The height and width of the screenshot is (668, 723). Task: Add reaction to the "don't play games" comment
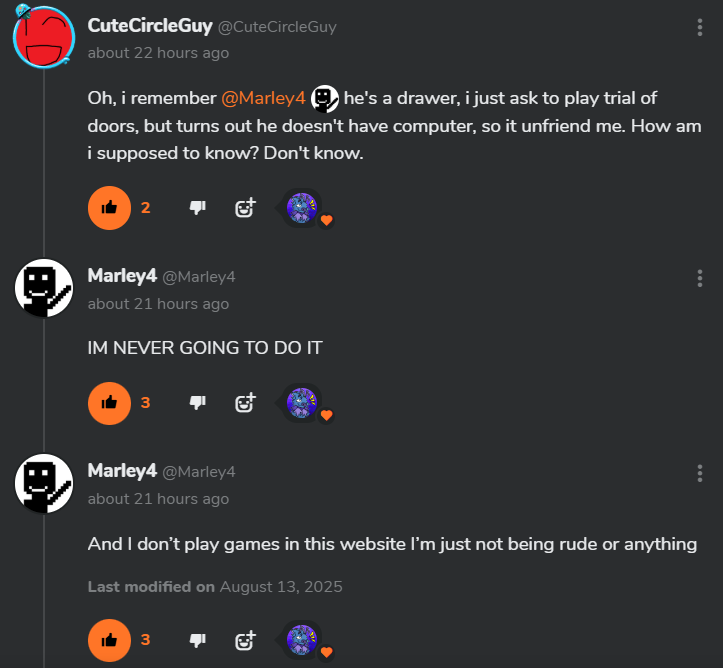245,640
